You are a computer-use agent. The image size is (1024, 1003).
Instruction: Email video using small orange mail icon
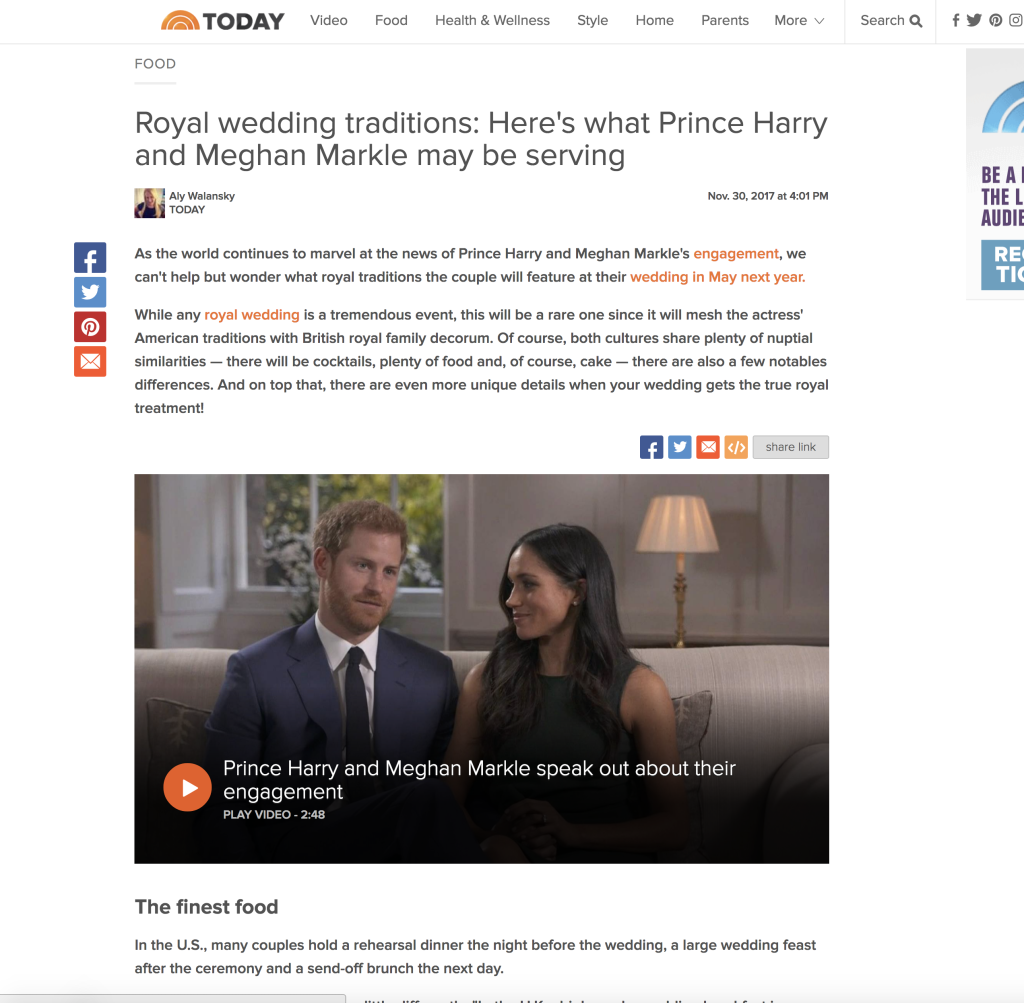tap(708, 447)
